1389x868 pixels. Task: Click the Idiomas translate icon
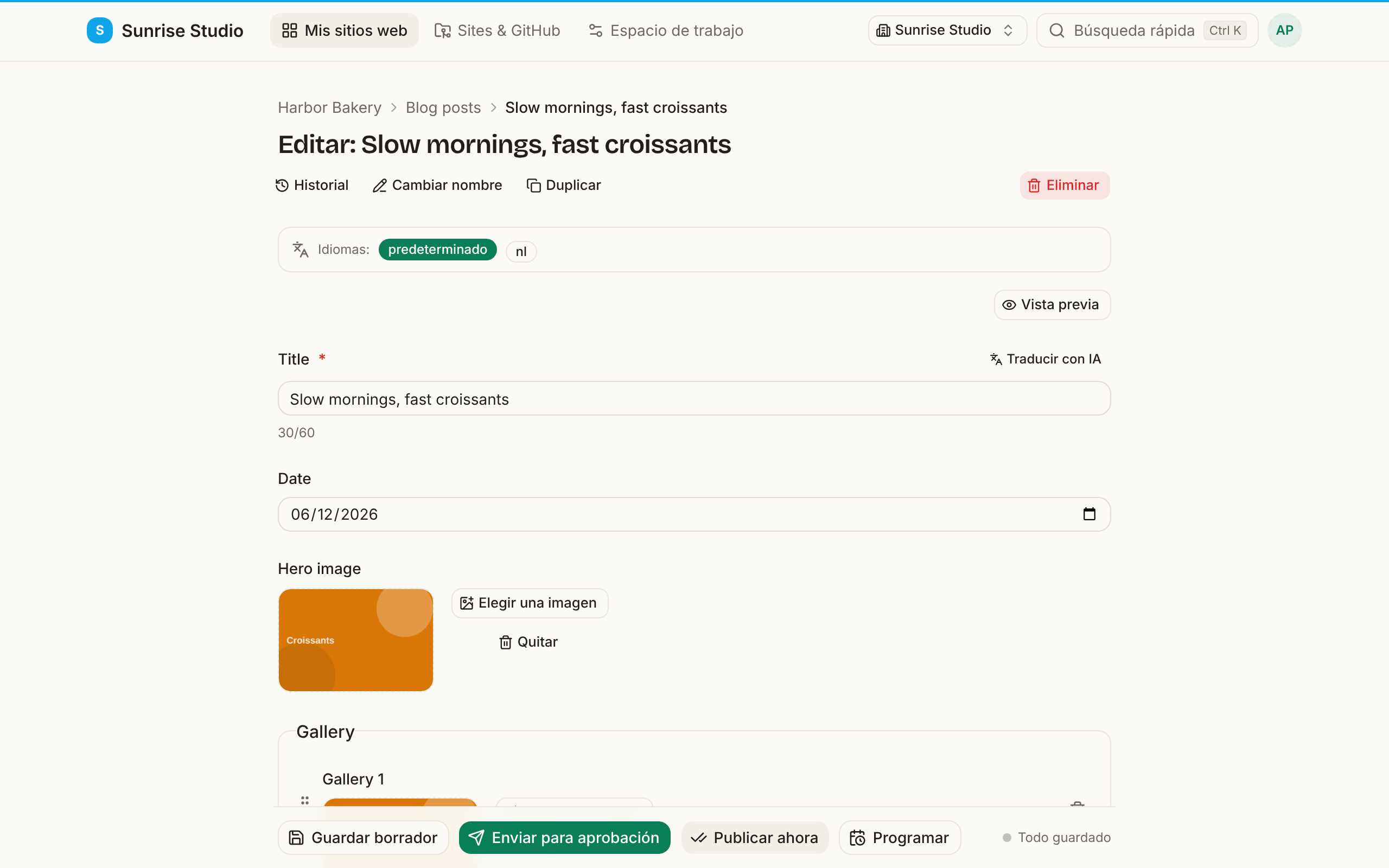[x=300, y=250]
